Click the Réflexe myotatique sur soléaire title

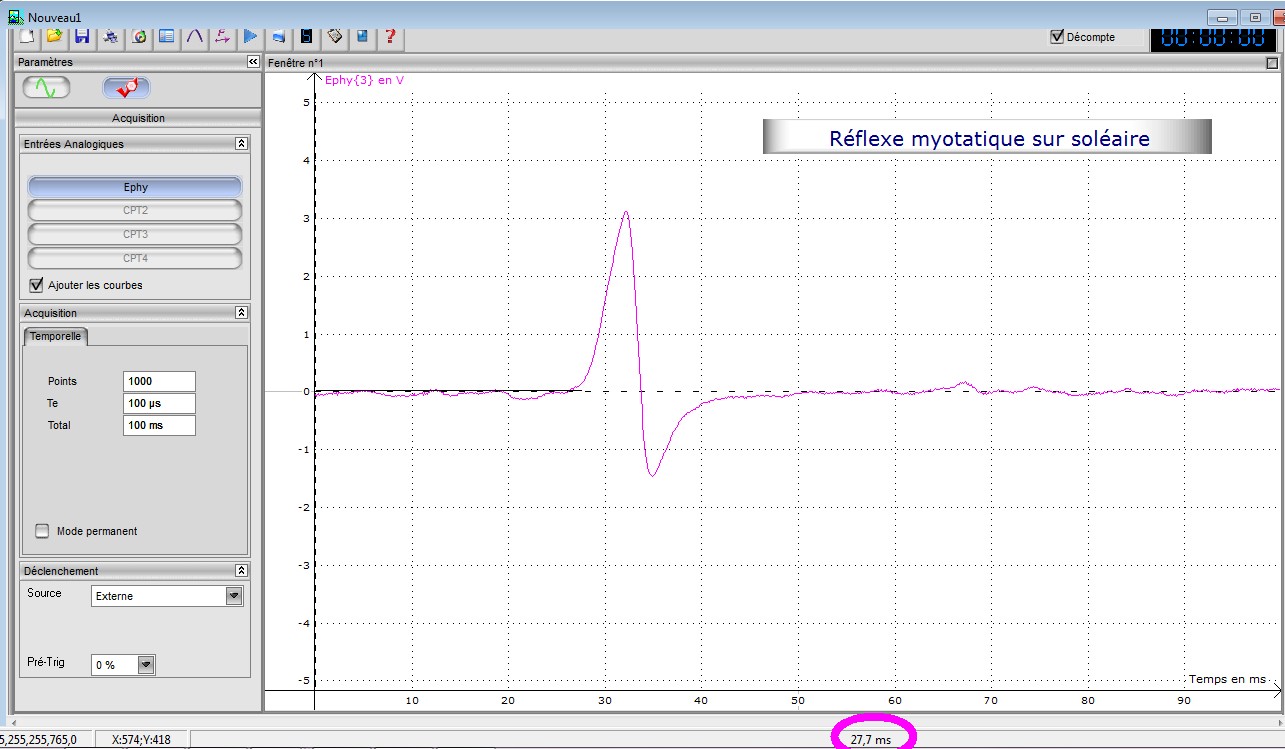point(988,138)
